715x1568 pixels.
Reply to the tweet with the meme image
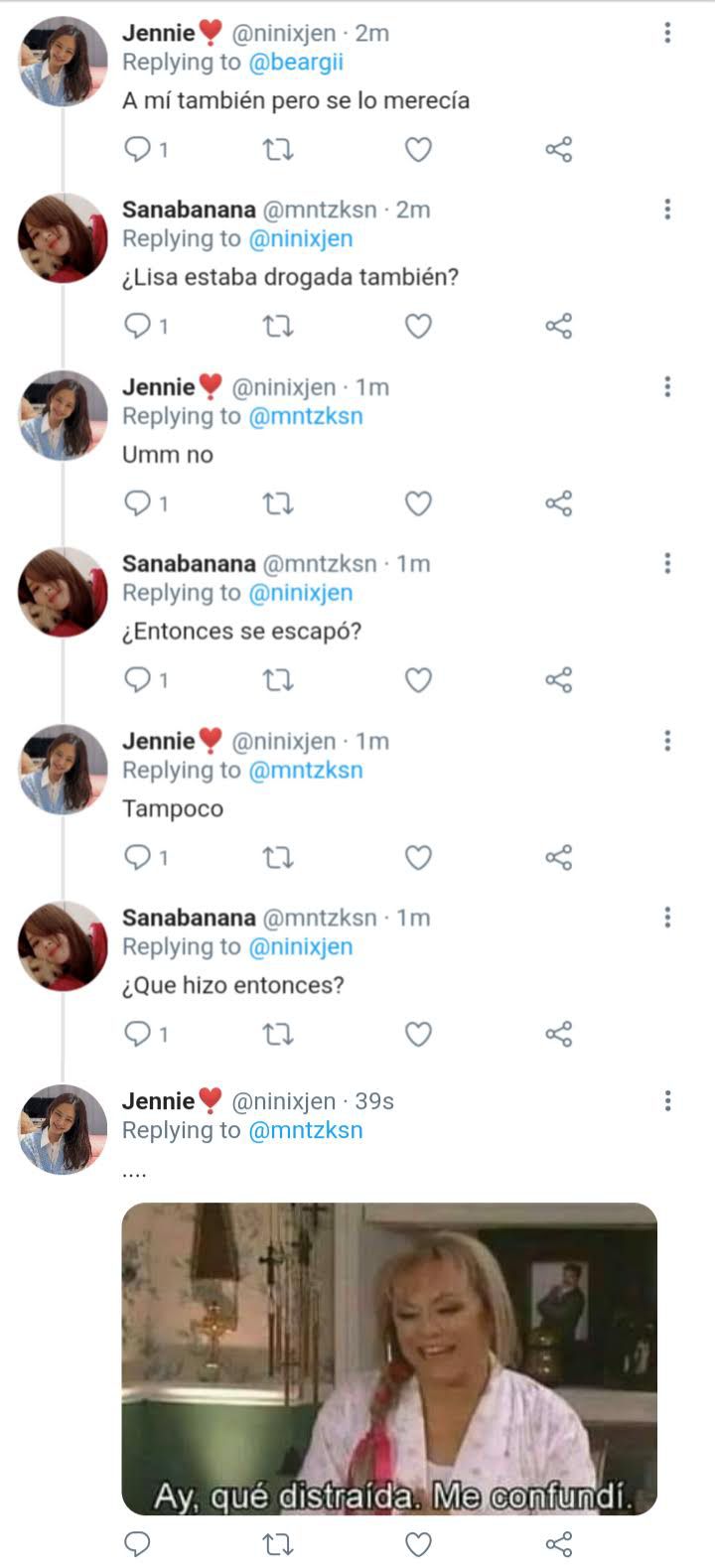137,1544
